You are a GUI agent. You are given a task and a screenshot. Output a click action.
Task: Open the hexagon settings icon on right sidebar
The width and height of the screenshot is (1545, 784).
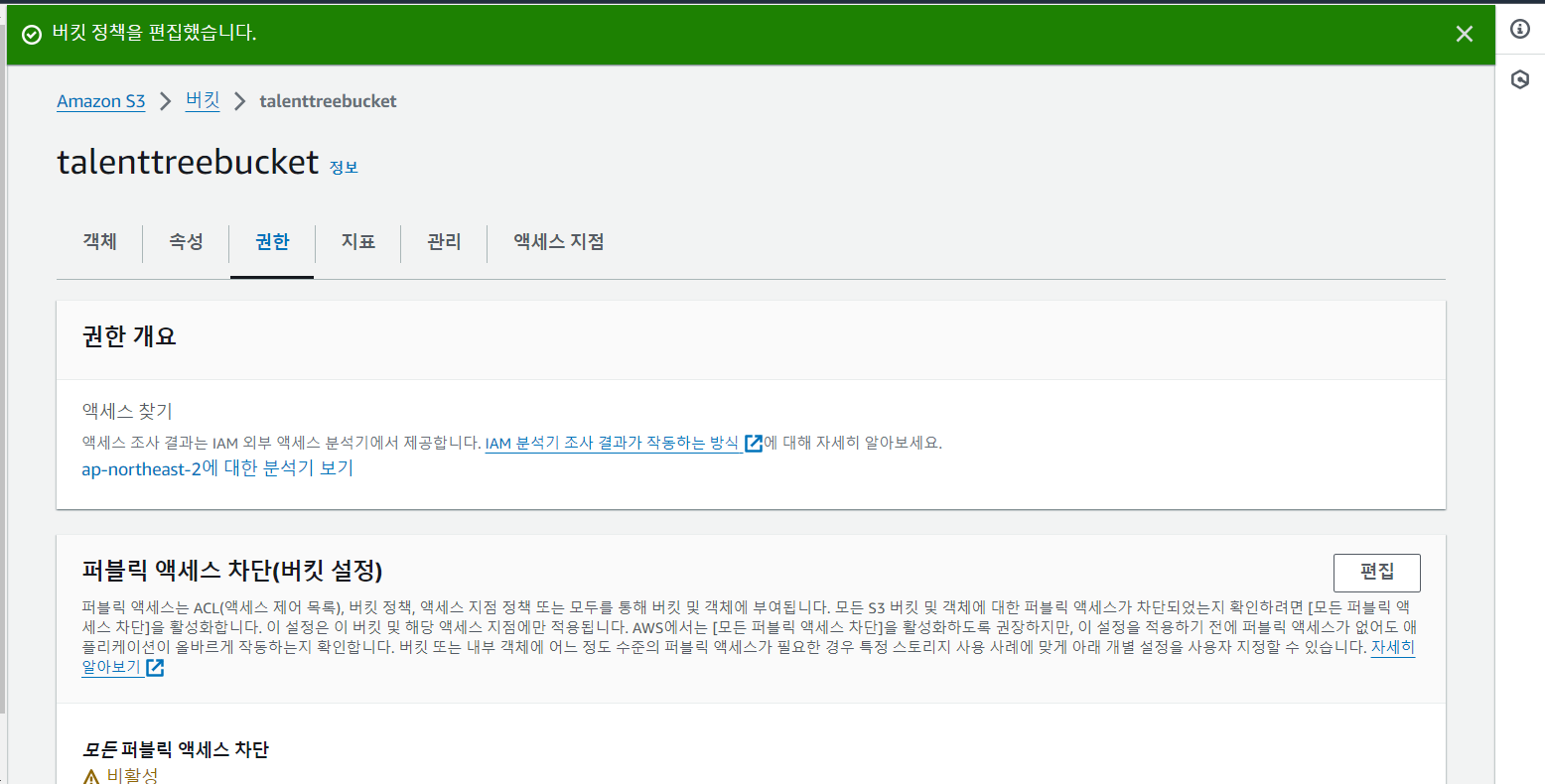1519,79
